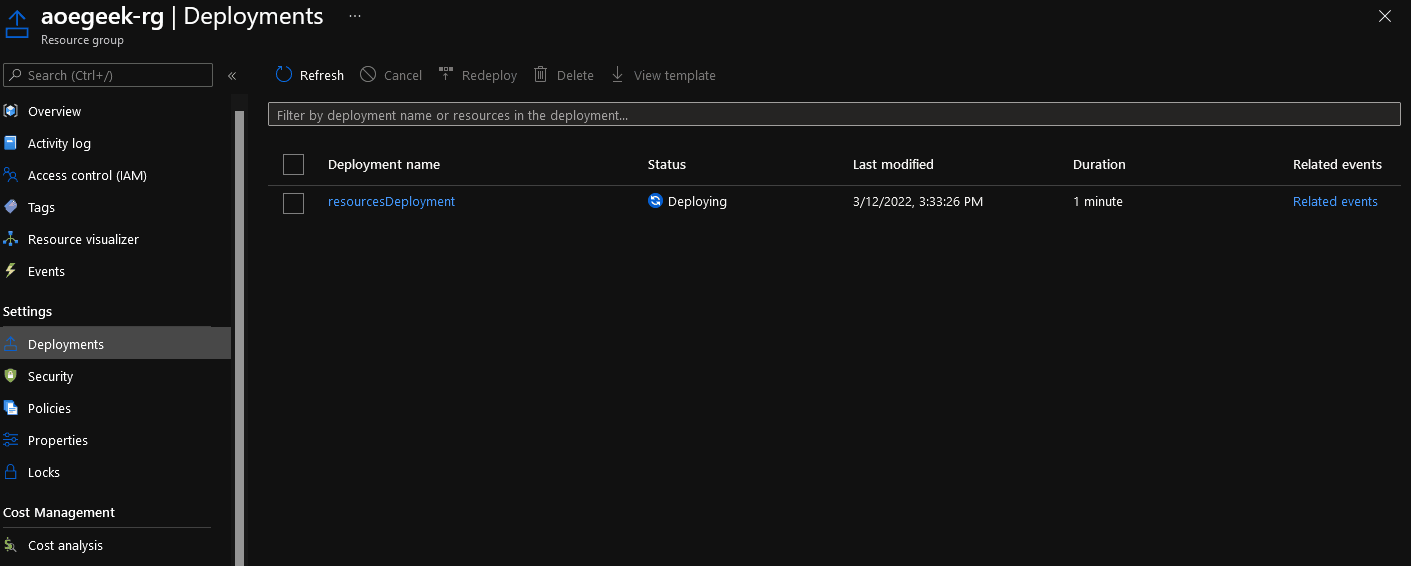The image size is (1411, 566).
Task: Collapse the sidebar with double-chevron
Action: pos(232,76)
